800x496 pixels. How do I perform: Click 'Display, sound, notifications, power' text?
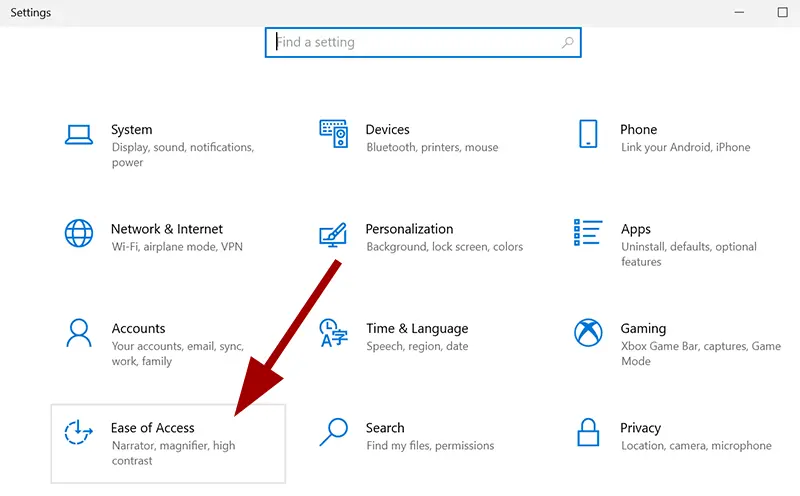pos(183,155)
